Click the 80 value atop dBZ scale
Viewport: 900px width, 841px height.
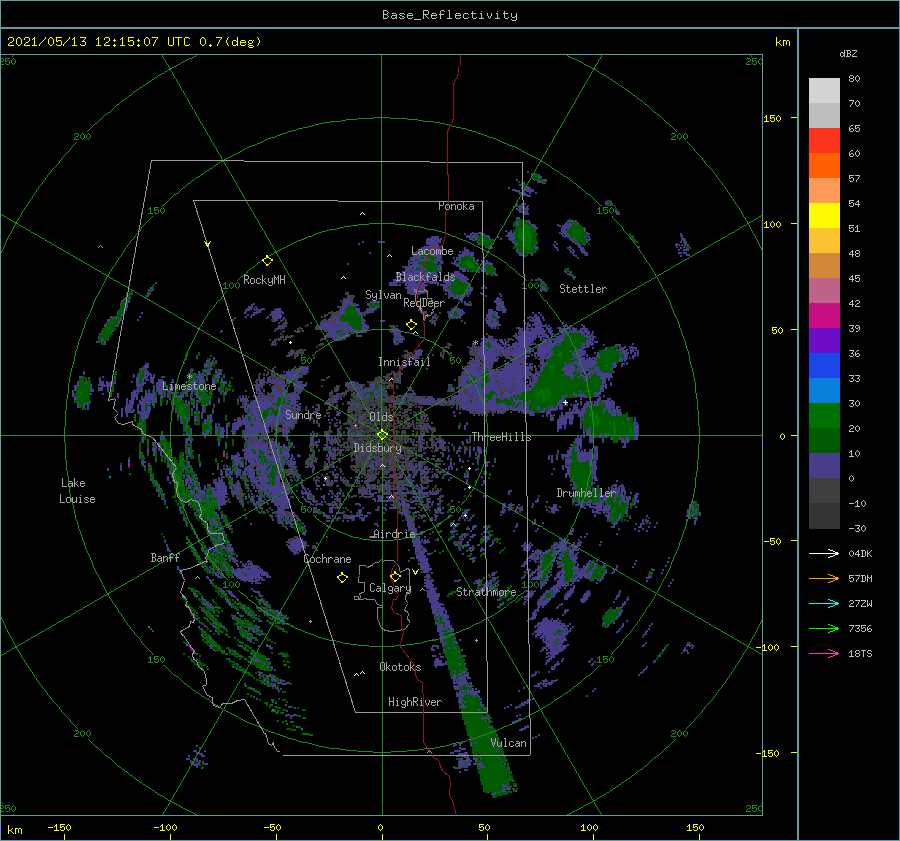tap(854, 79)
